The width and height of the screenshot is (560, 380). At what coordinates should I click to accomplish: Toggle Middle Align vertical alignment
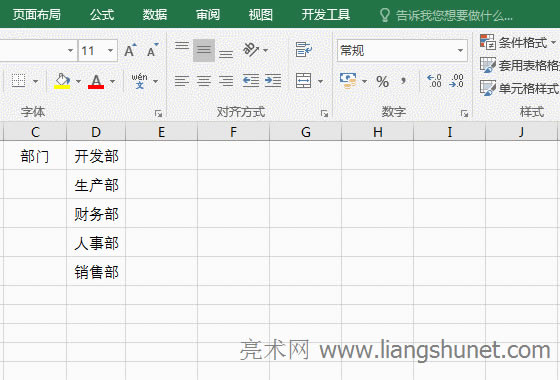click(204, 50)
